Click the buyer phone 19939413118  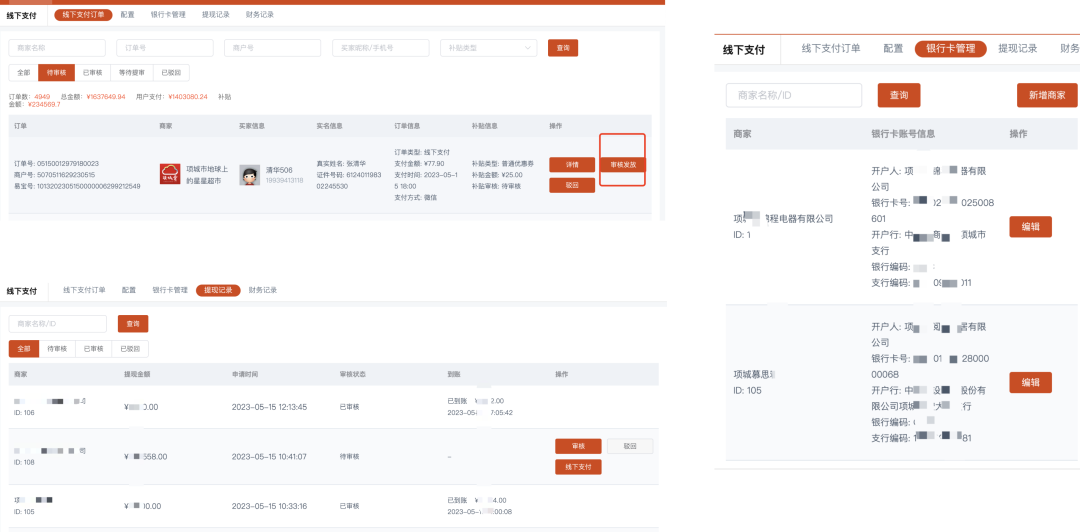click(285, 180)
